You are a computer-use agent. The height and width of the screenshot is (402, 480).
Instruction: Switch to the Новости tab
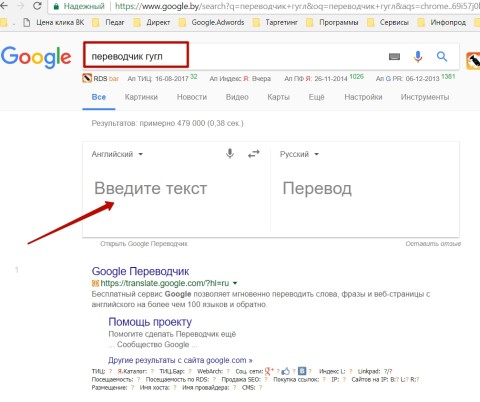[192, 97]
